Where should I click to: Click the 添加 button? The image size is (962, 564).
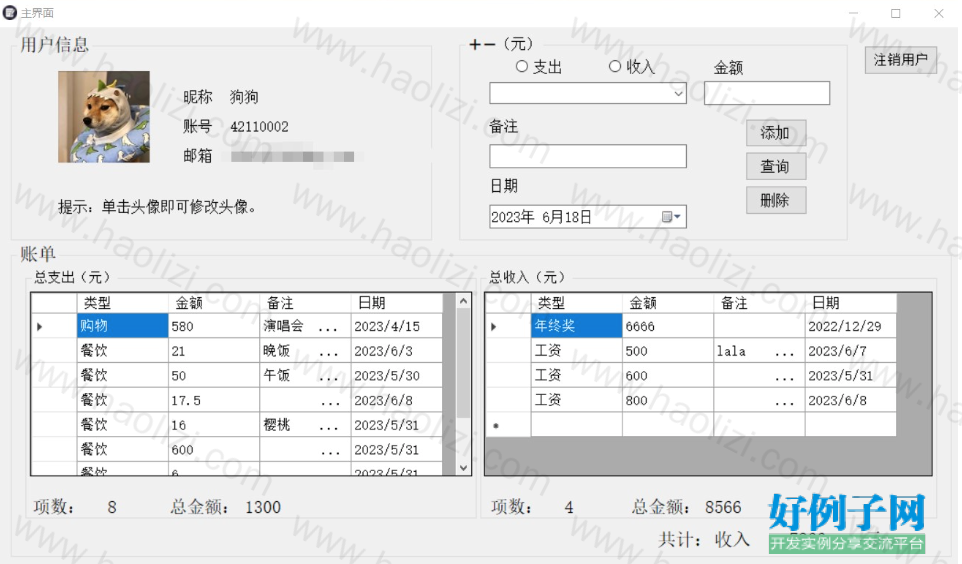coord(775,133)
